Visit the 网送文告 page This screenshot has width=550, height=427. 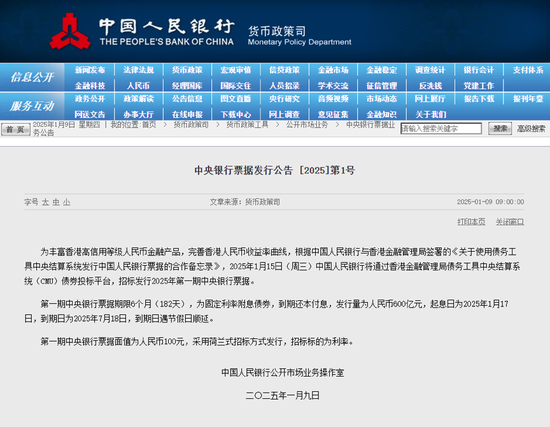pyautogui.click(x=90, y=114)
